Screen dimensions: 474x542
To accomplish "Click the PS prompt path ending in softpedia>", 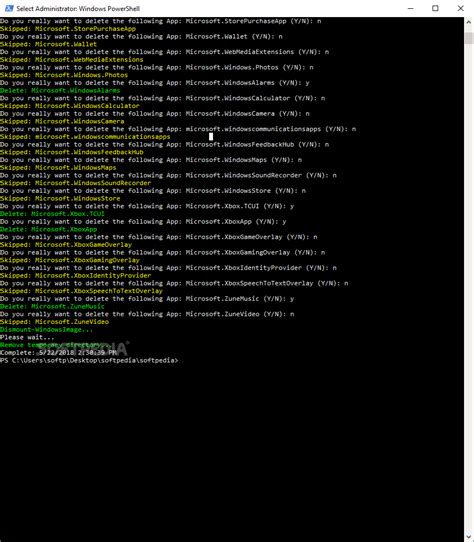I will [89, 361].
